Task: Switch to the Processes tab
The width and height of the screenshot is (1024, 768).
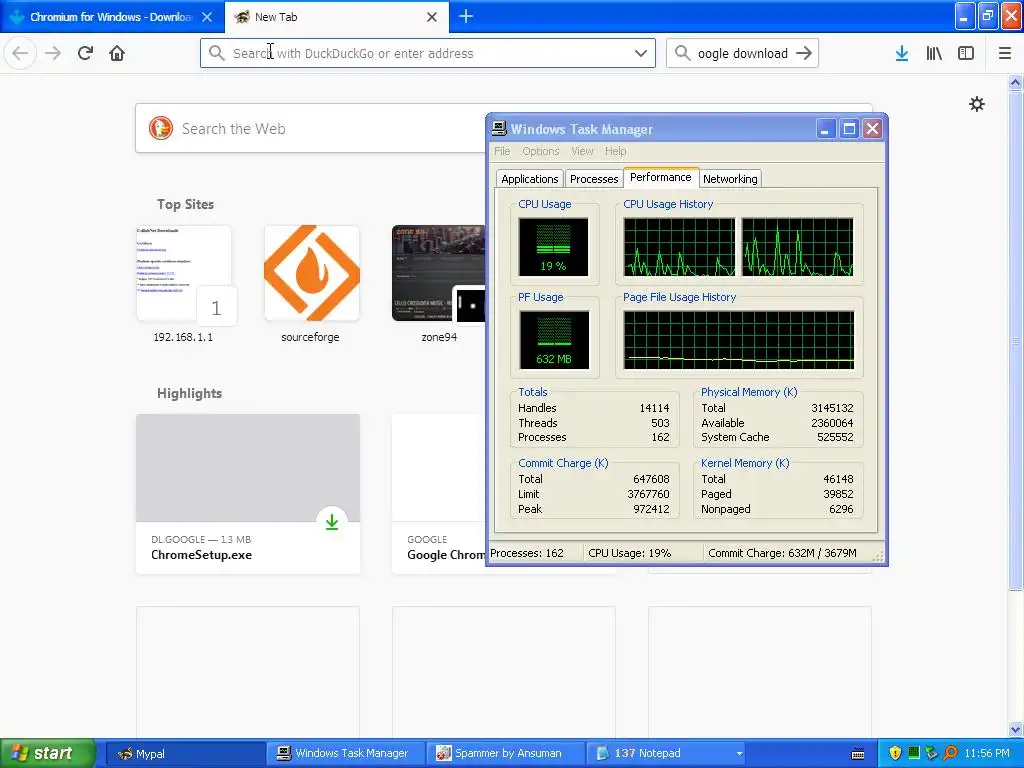Action: tap(594, 179)
